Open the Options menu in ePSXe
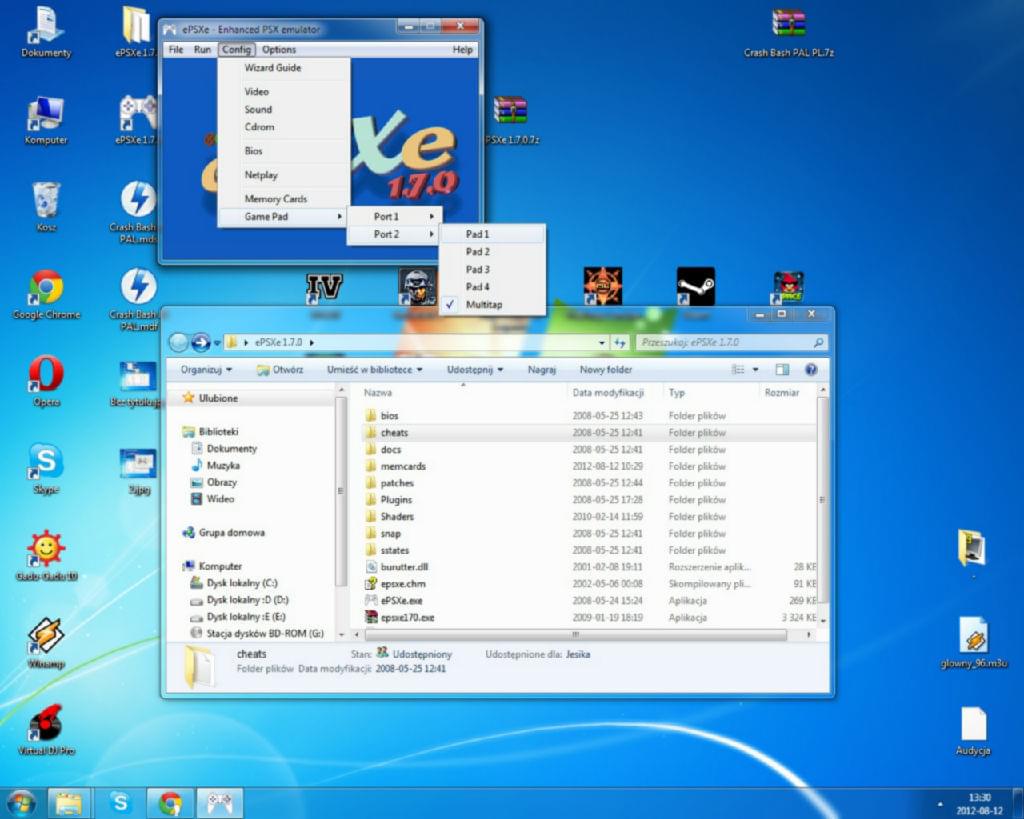1024x819 pixels. coord(279,50)
